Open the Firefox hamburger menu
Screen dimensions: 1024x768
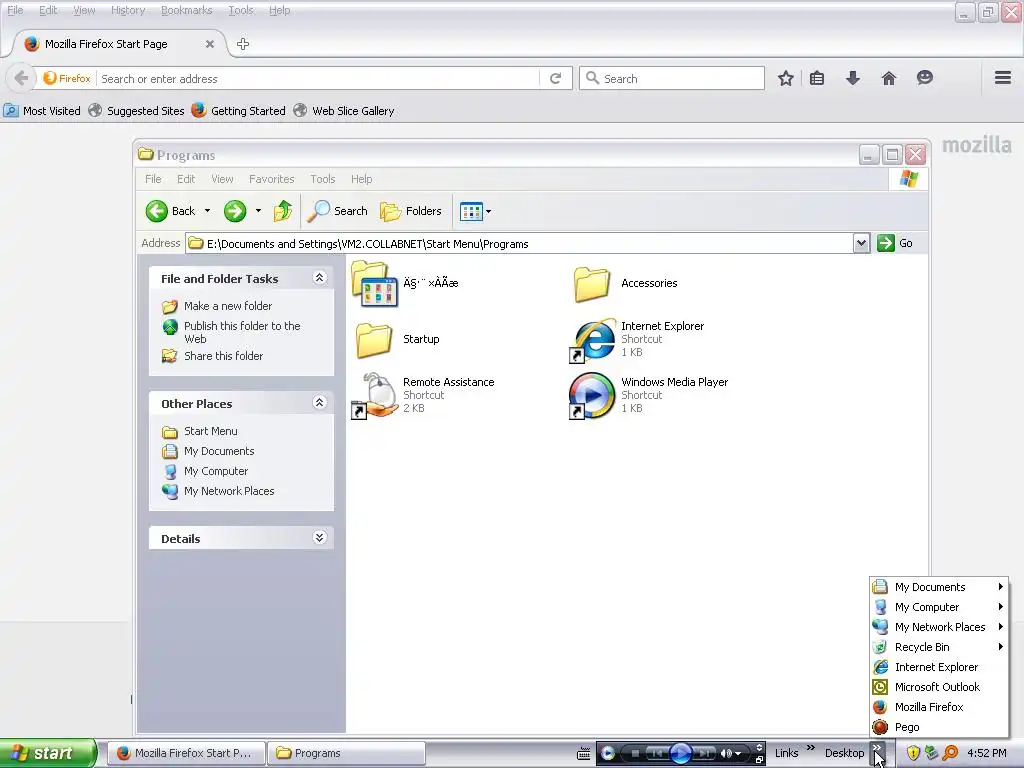pos(1003,78)
